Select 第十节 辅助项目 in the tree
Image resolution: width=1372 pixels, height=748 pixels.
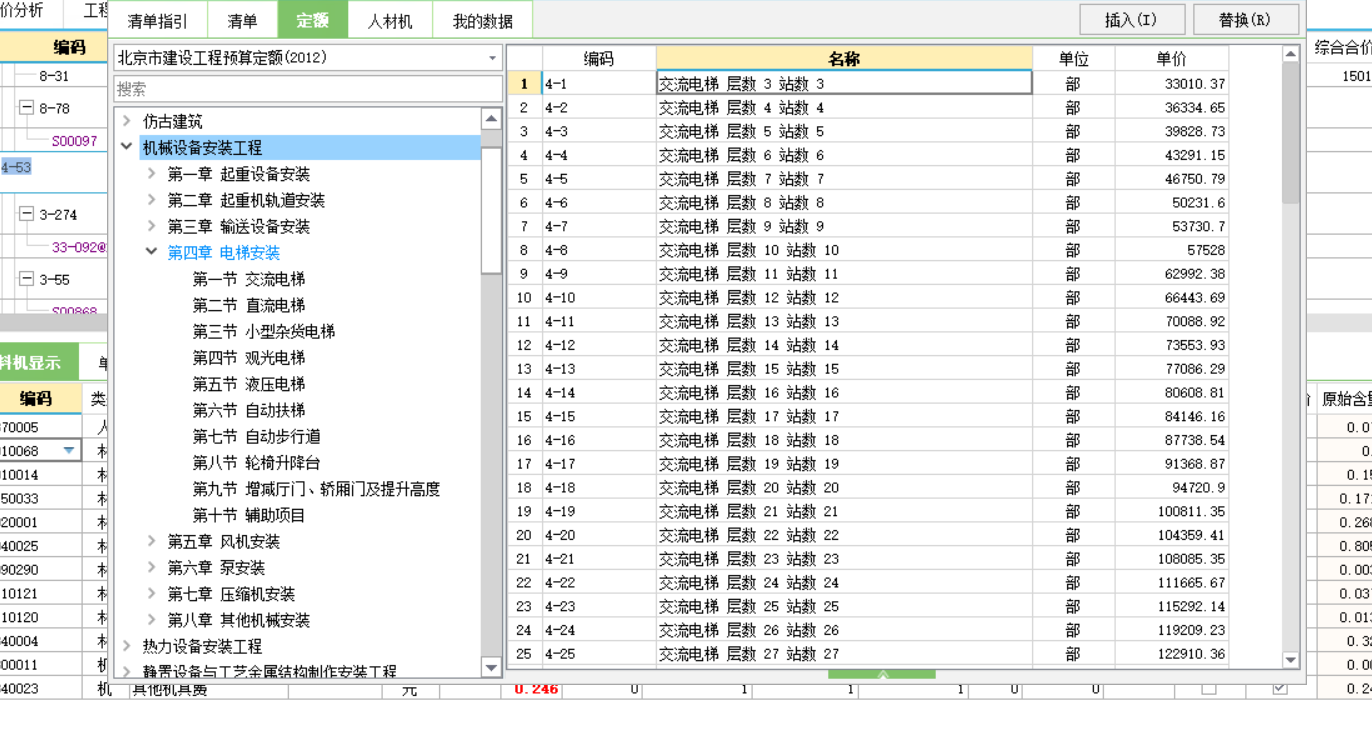[x=249, y=515]
